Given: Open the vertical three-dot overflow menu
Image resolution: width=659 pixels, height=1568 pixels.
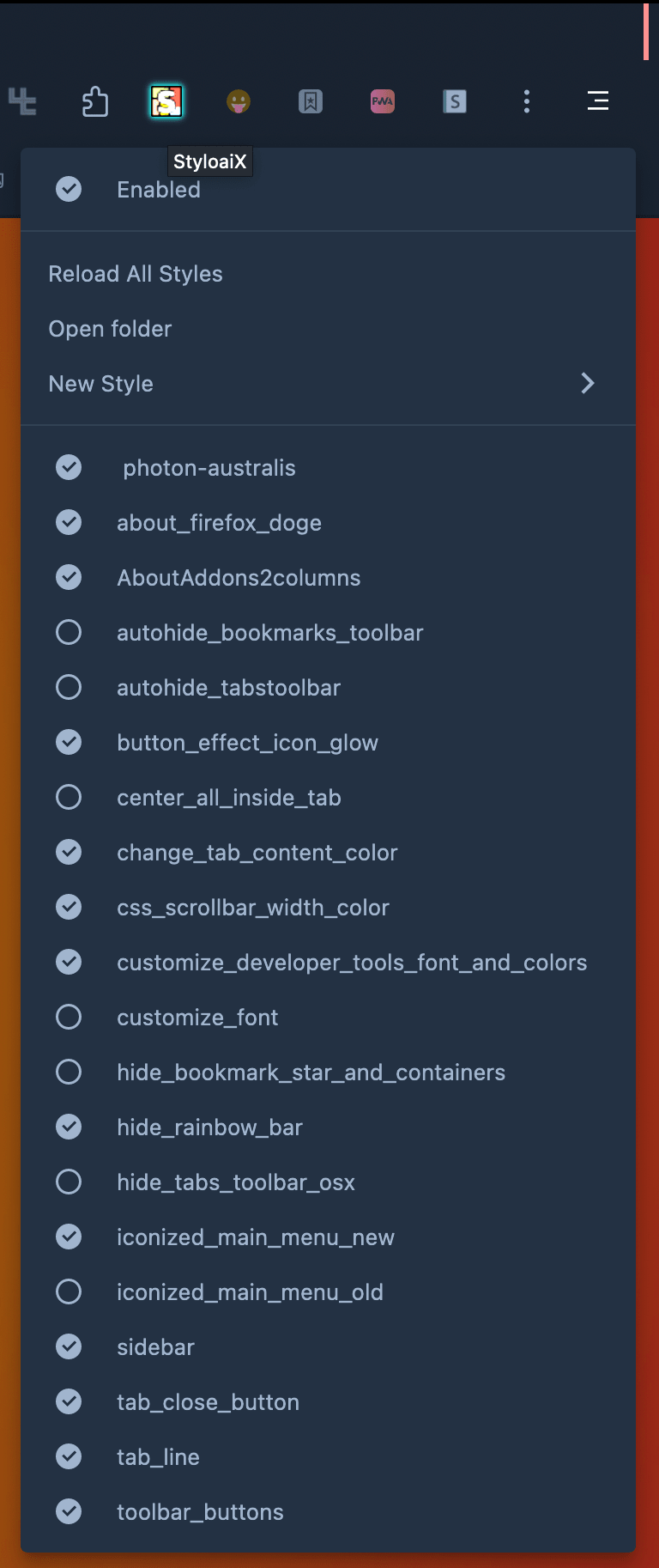Looking at the screenshot, I should [527, 101].
